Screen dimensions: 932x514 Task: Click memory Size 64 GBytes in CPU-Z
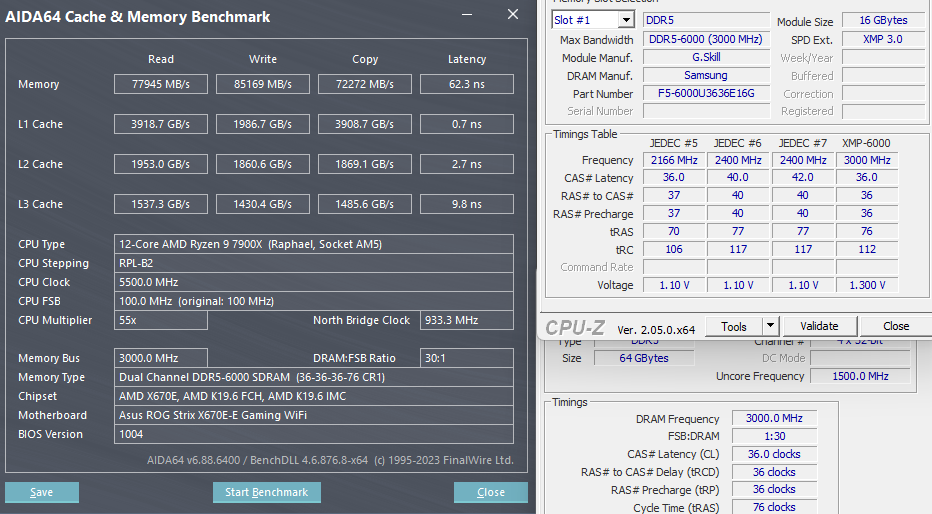644,358
